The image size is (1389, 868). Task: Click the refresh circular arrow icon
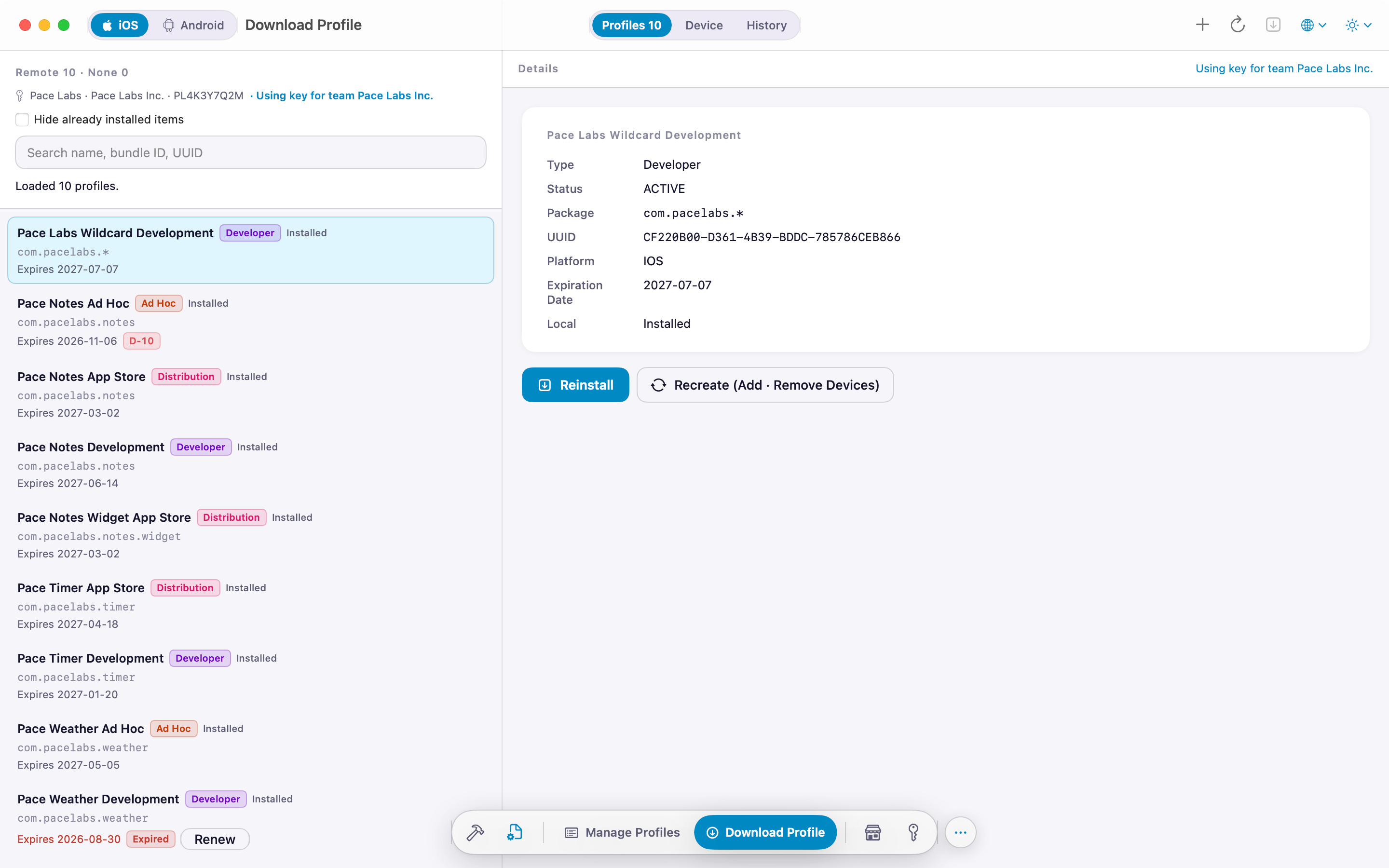tap(1238, 25)
